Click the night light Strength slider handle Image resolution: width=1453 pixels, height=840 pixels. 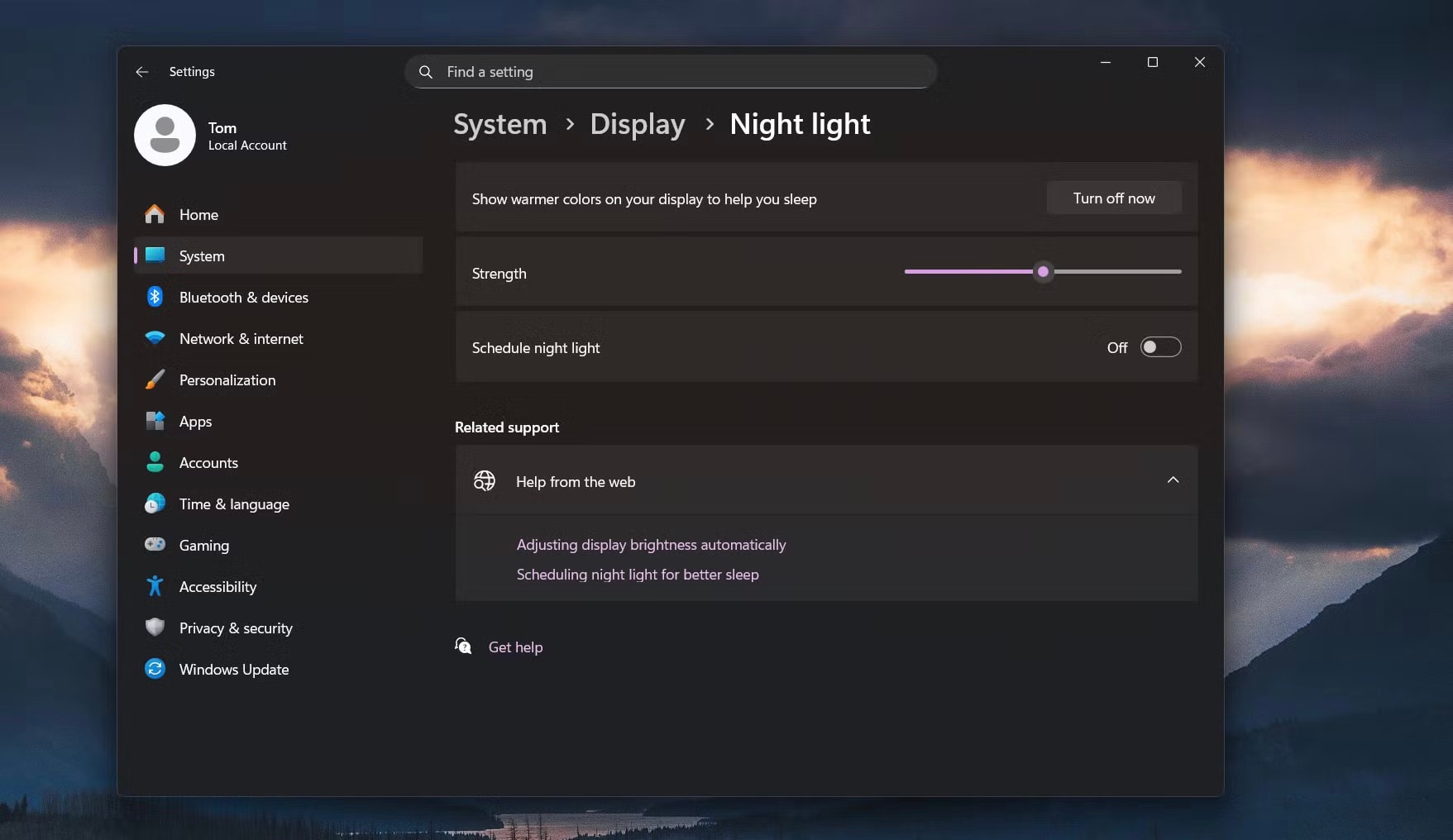pos(1043,271)
